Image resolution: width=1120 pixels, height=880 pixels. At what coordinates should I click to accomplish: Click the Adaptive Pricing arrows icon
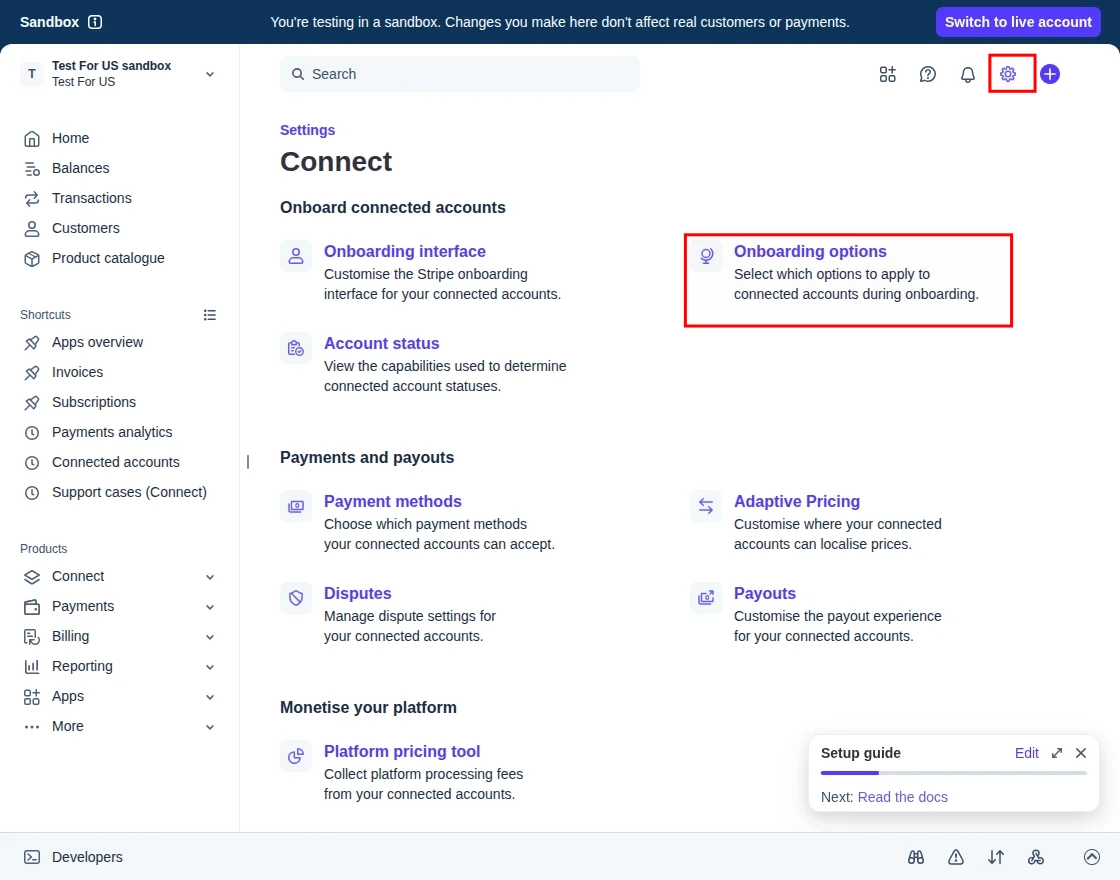[706, 506]
